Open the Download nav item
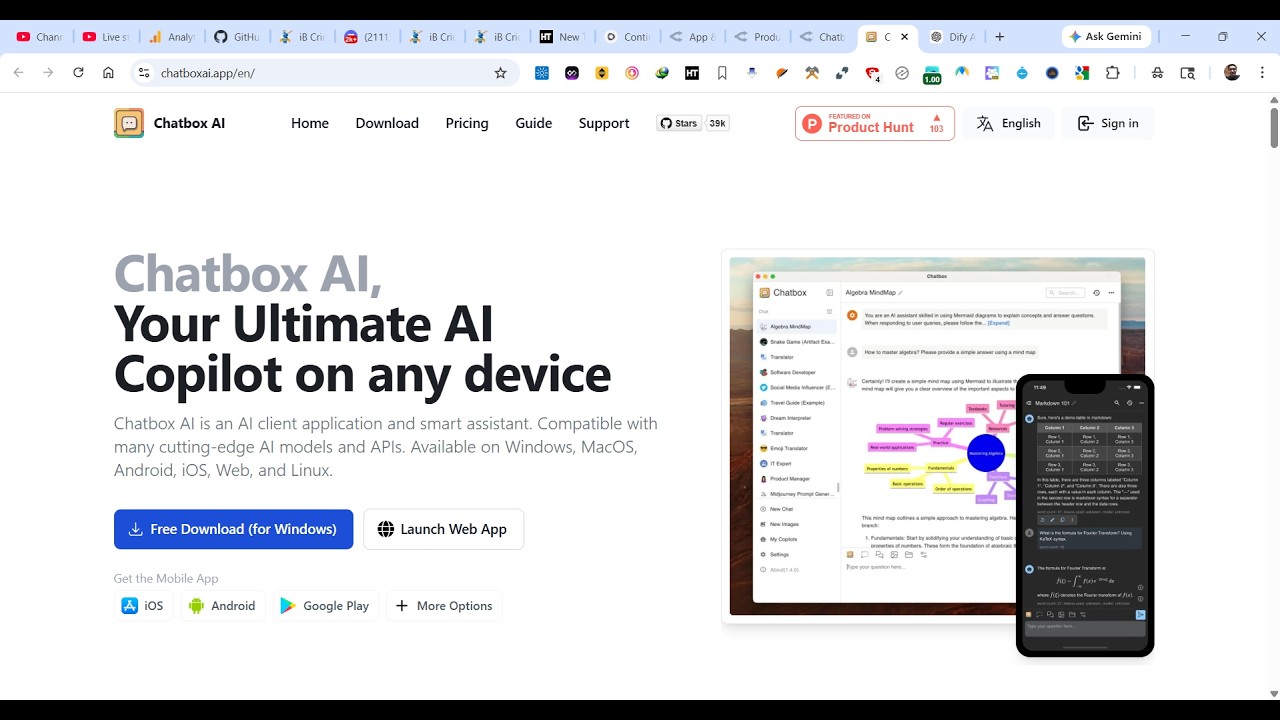 pyautogui.click(x=387, y=123)
